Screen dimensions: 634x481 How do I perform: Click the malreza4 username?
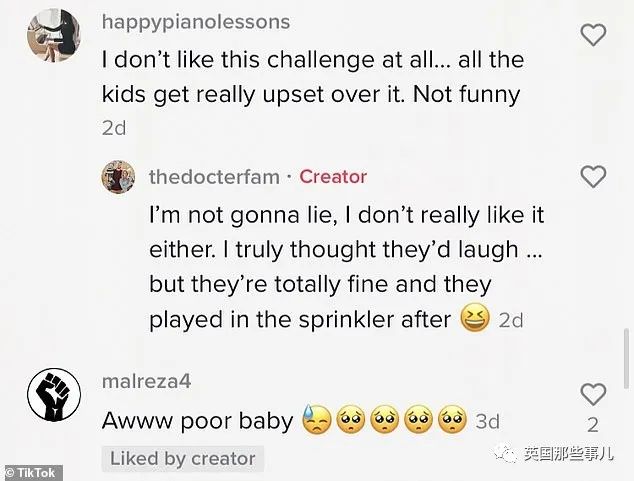[x=146, y=381]
